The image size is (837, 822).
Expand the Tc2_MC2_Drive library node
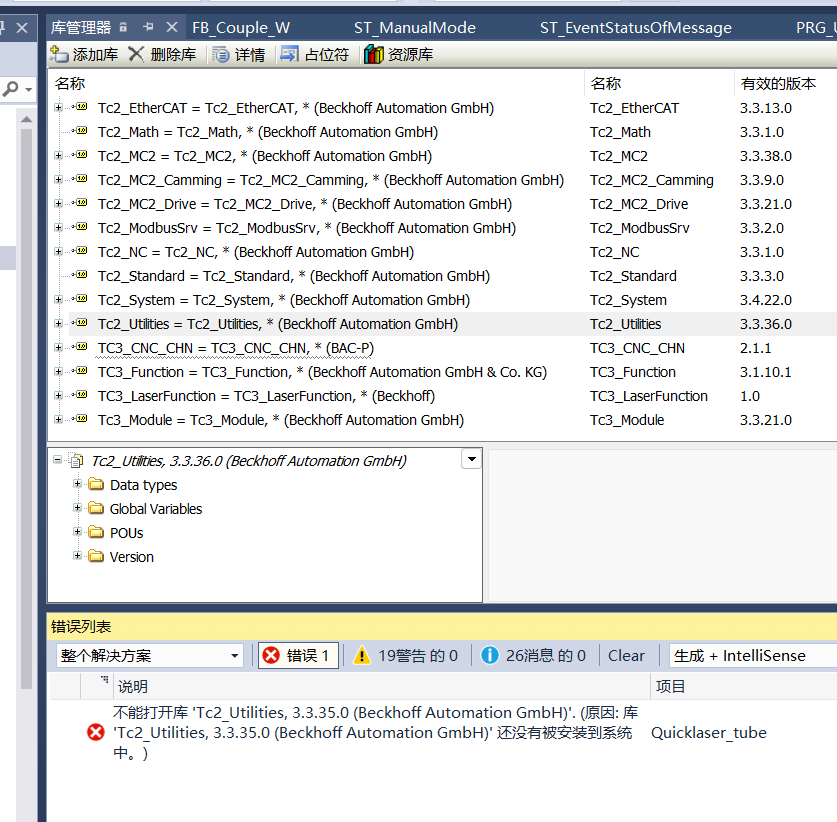click(58, 203)
